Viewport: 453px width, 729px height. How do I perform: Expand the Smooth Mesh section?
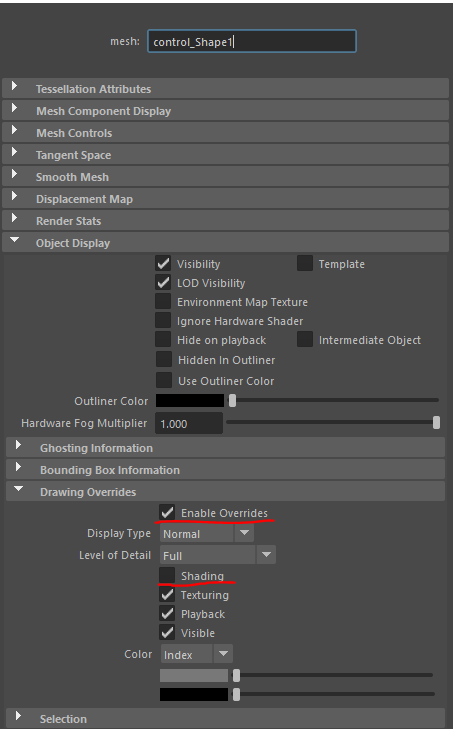click(225, 177)
